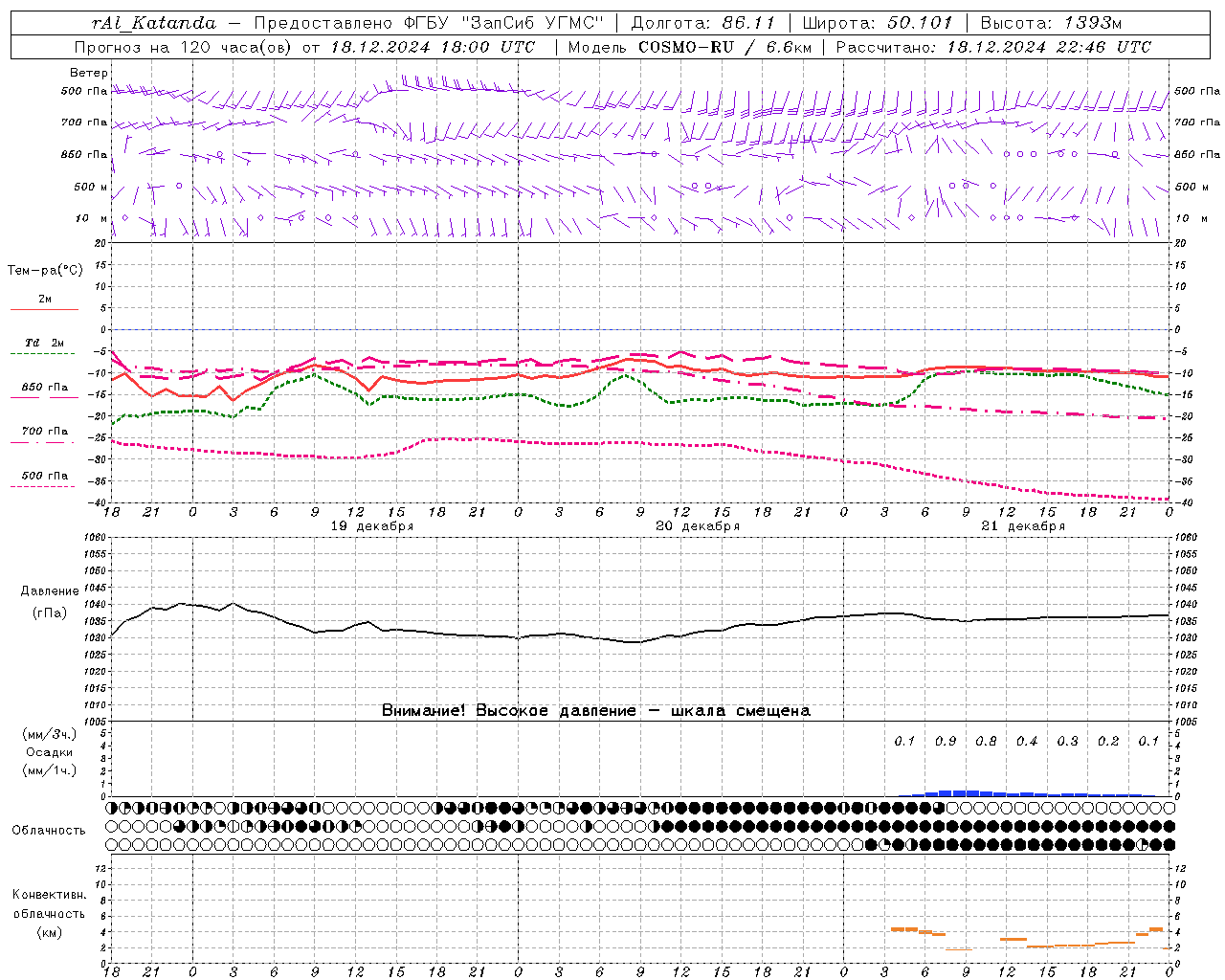Click the 21 декабря date label
The image size is (1225, 980).
1022,526
